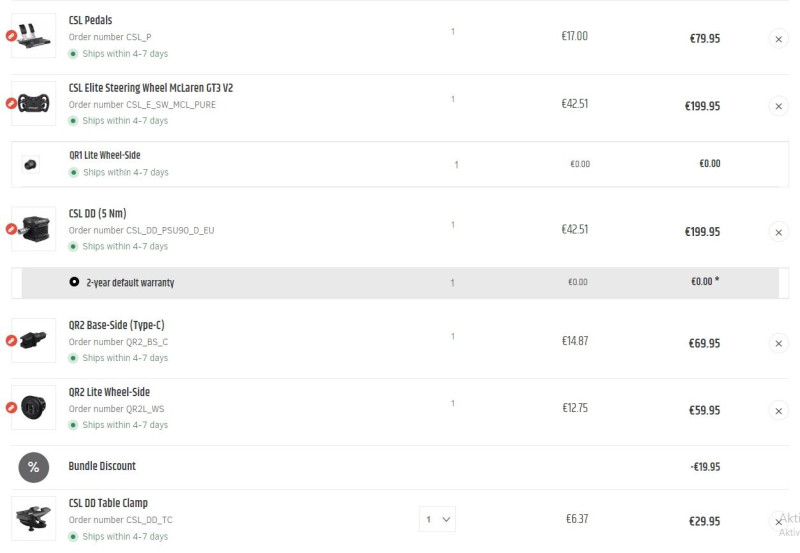Click the CSL DD Table Clamp title
This screenshot has width=800, height=553.
click(108, 503)
